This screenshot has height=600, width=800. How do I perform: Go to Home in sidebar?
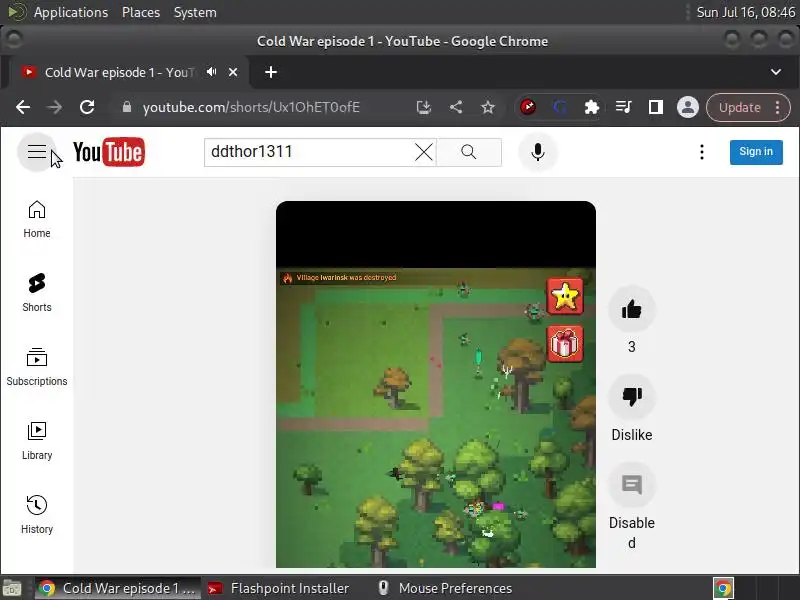pos(37,219)
